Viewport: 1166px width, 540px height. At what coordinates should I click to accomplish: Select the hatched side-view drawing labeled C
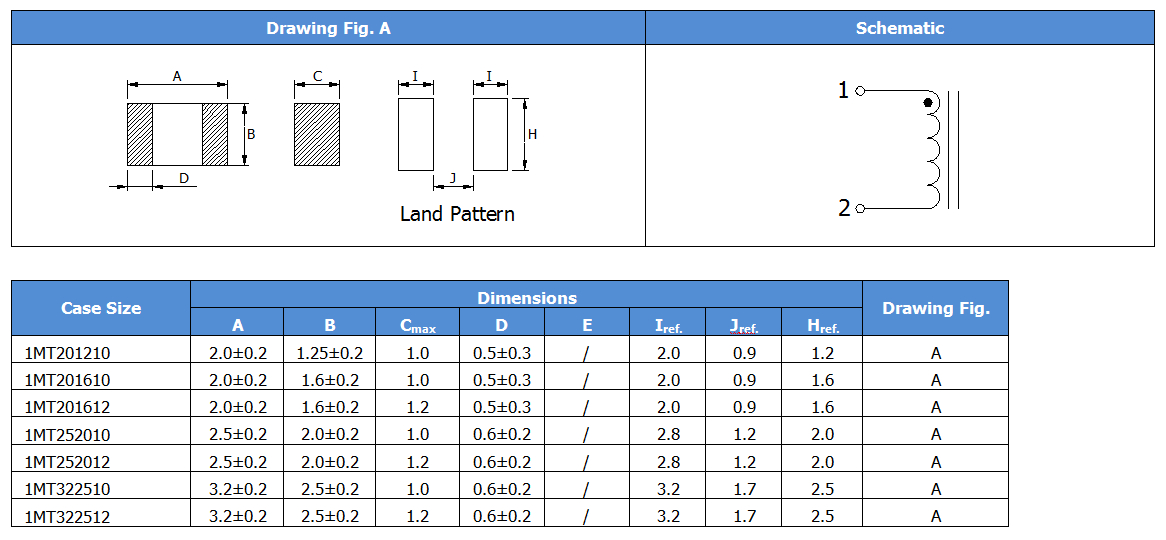[317, 134]
